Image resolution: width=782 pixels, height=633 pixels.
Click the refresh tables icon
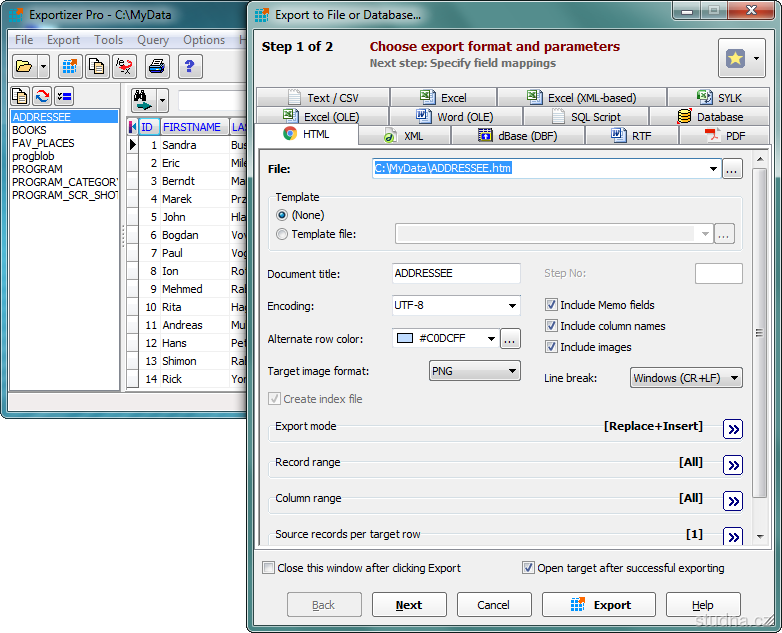(x=42, y=96)
